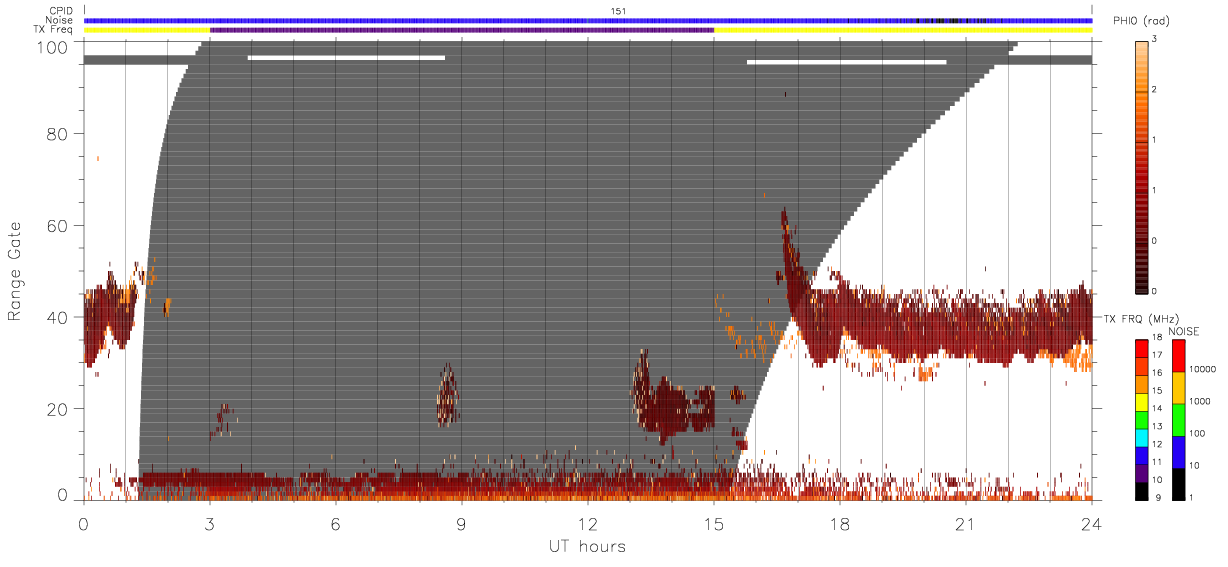1228x567 pixels.
Task: Click x-axis tick label 21 UT
Action: [x=966, y=524]
